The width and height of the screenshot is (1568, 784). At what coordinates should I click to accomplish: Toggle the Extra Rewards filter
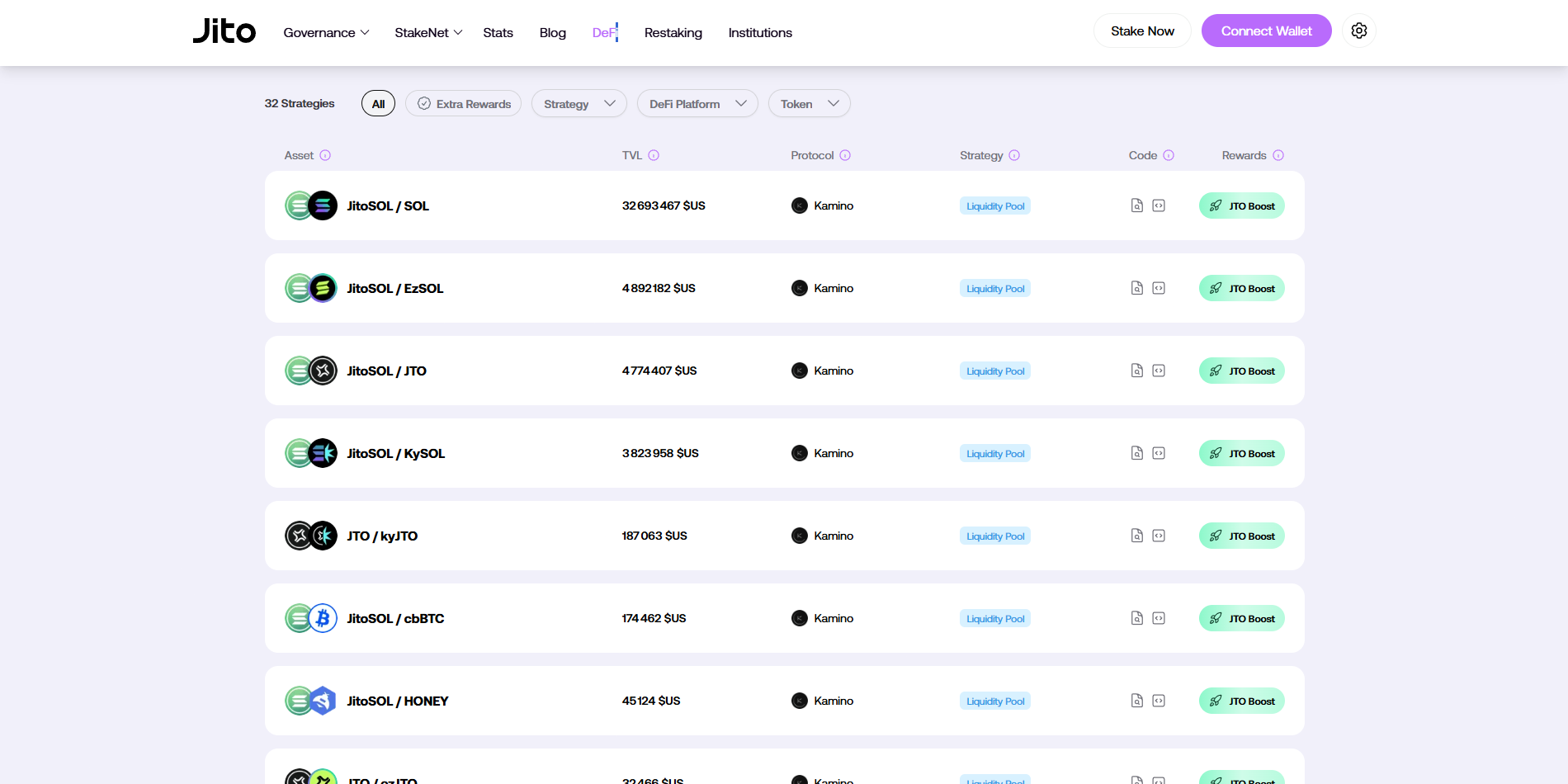pyautogui.click(x=463, y=104)
